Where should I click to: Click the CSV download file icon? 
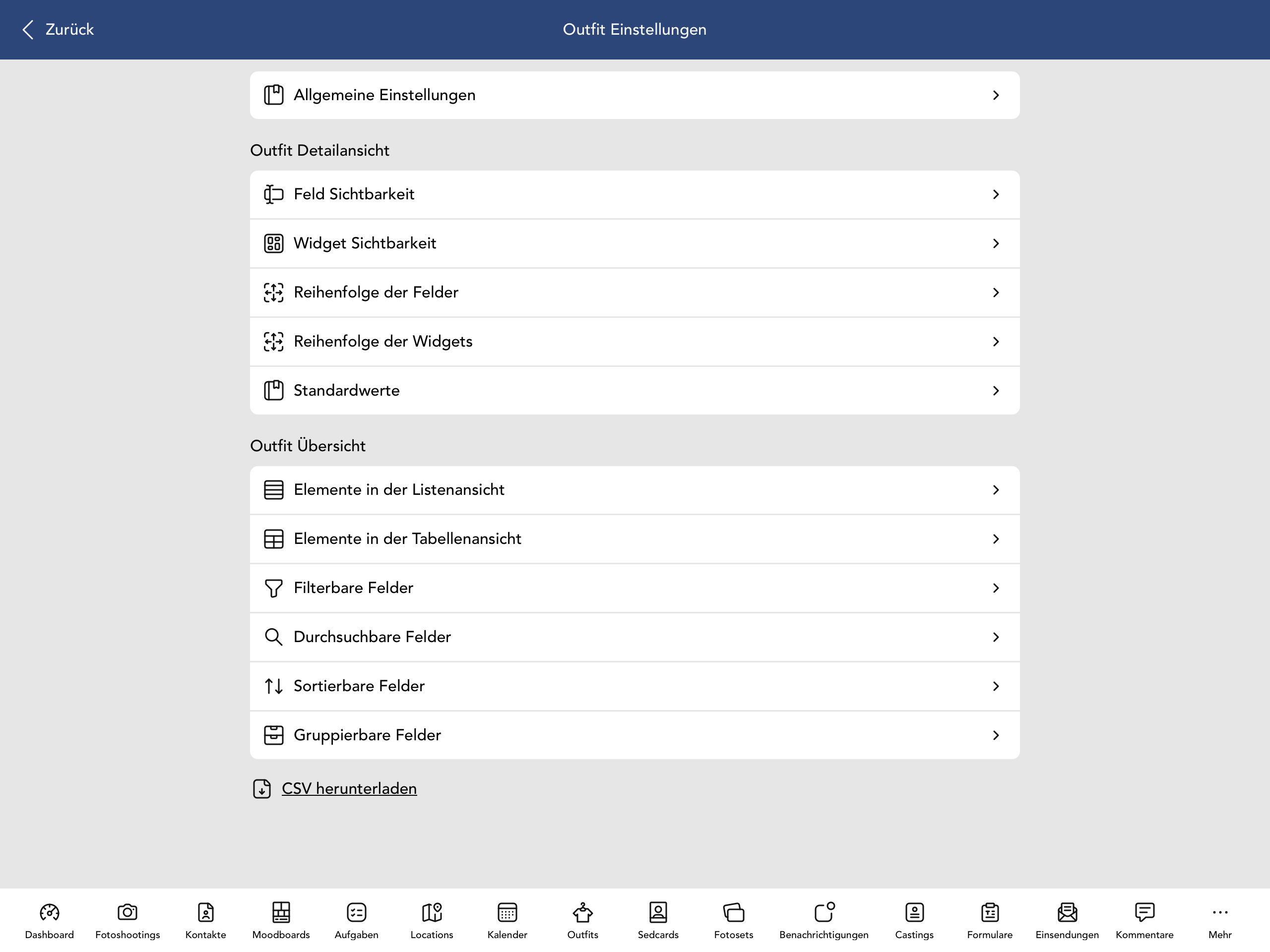point(262,789)
